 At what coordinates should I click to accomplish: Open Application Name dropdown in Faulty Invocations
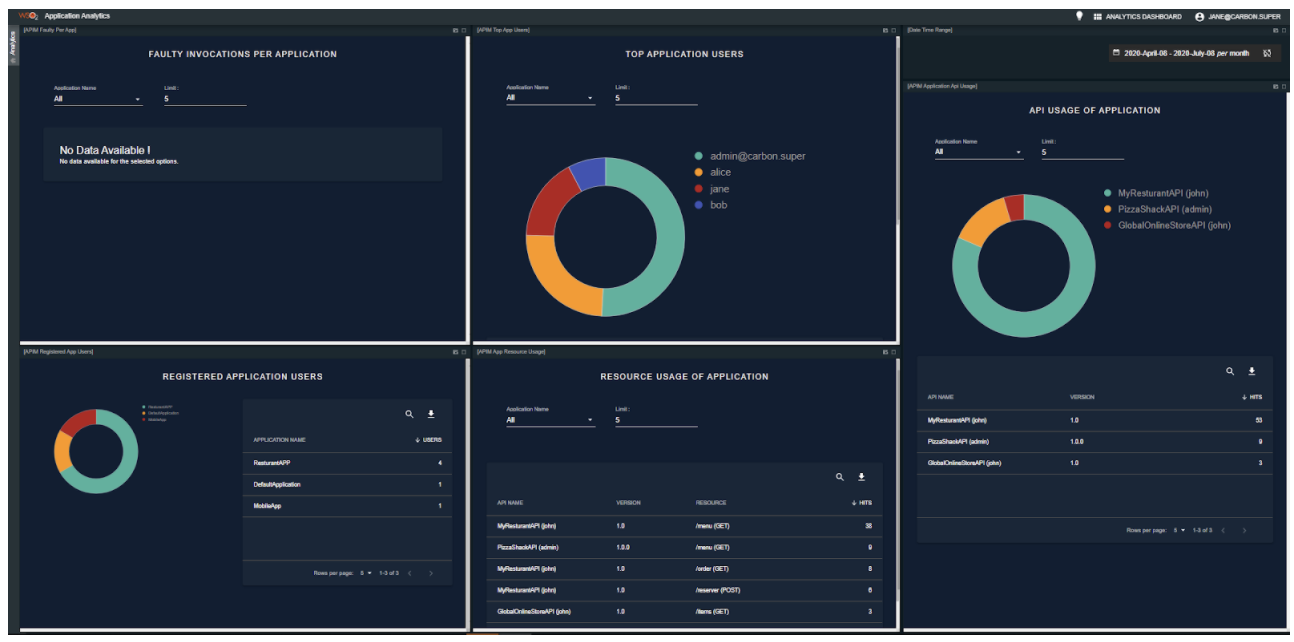pyautogui.click(x=98, y=99)
